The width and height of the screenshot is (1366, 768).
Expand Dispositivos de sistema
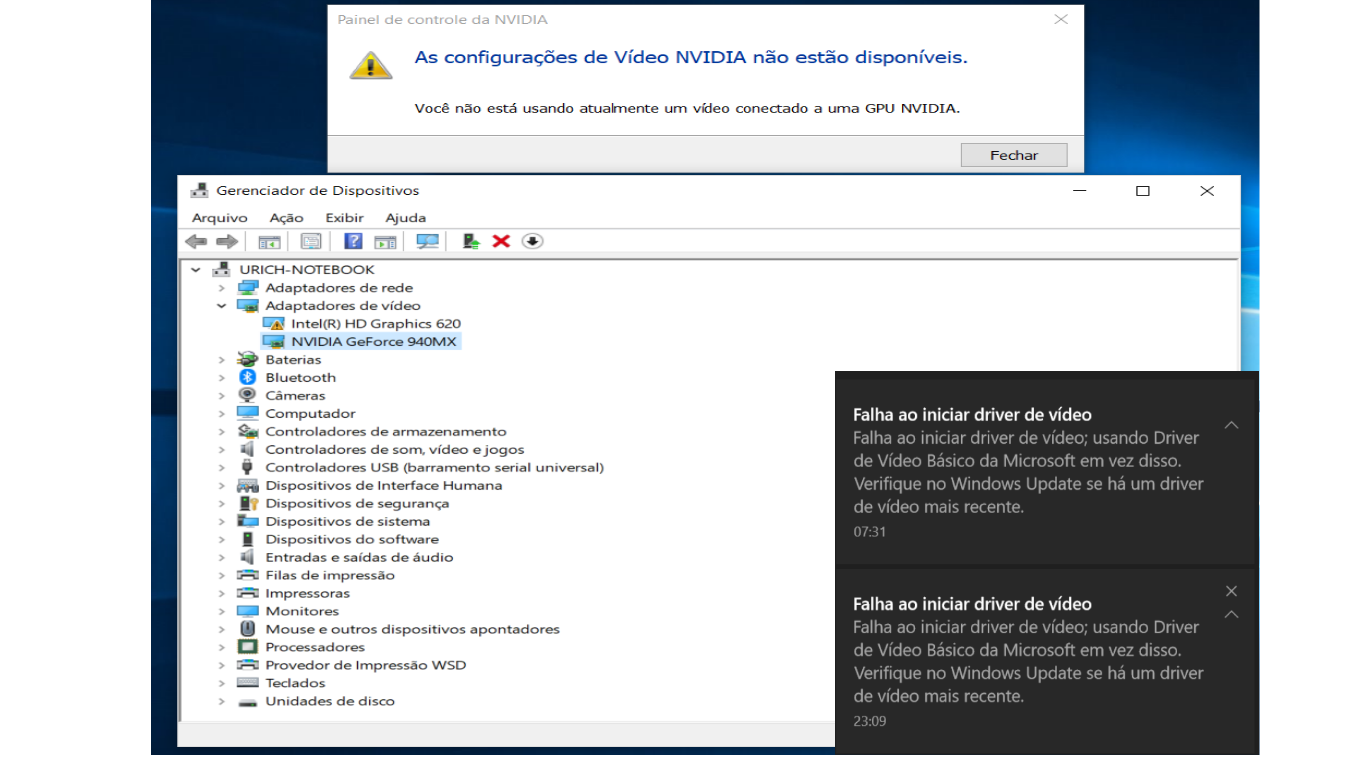click(222, 521)
